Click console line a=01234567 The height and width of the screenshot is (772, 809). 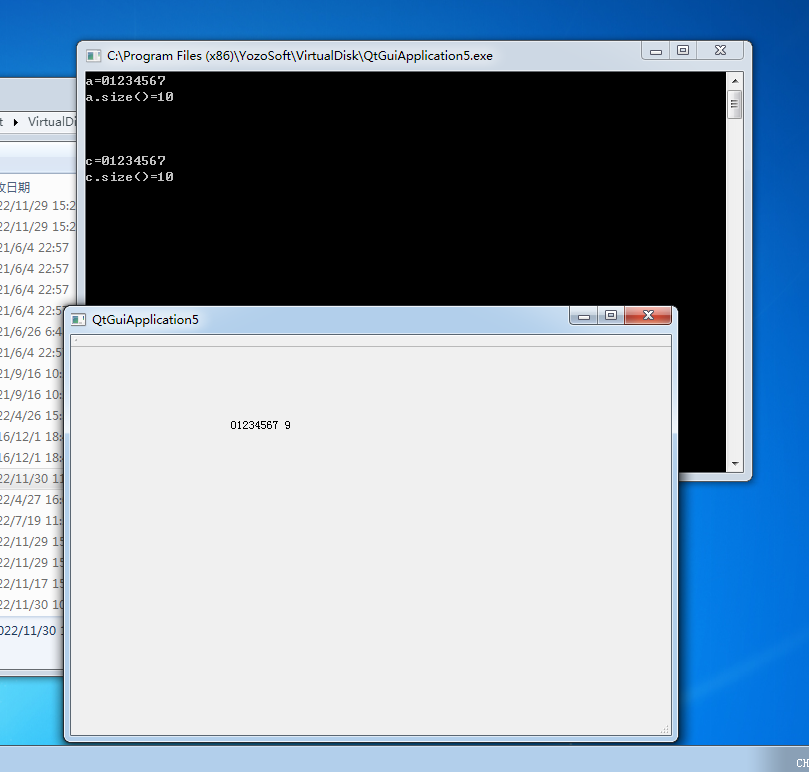tap(125, 81)
